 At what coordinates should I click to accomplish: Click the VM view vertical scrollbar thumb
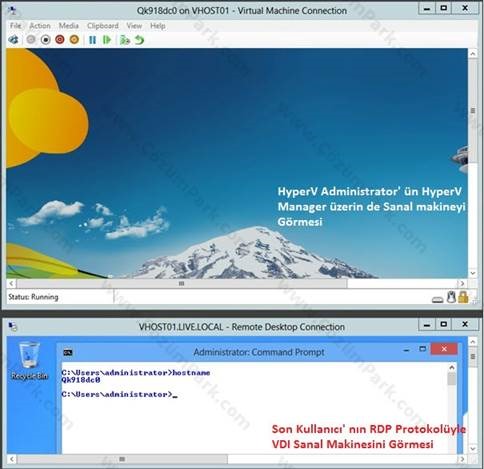tap(473, 110)
